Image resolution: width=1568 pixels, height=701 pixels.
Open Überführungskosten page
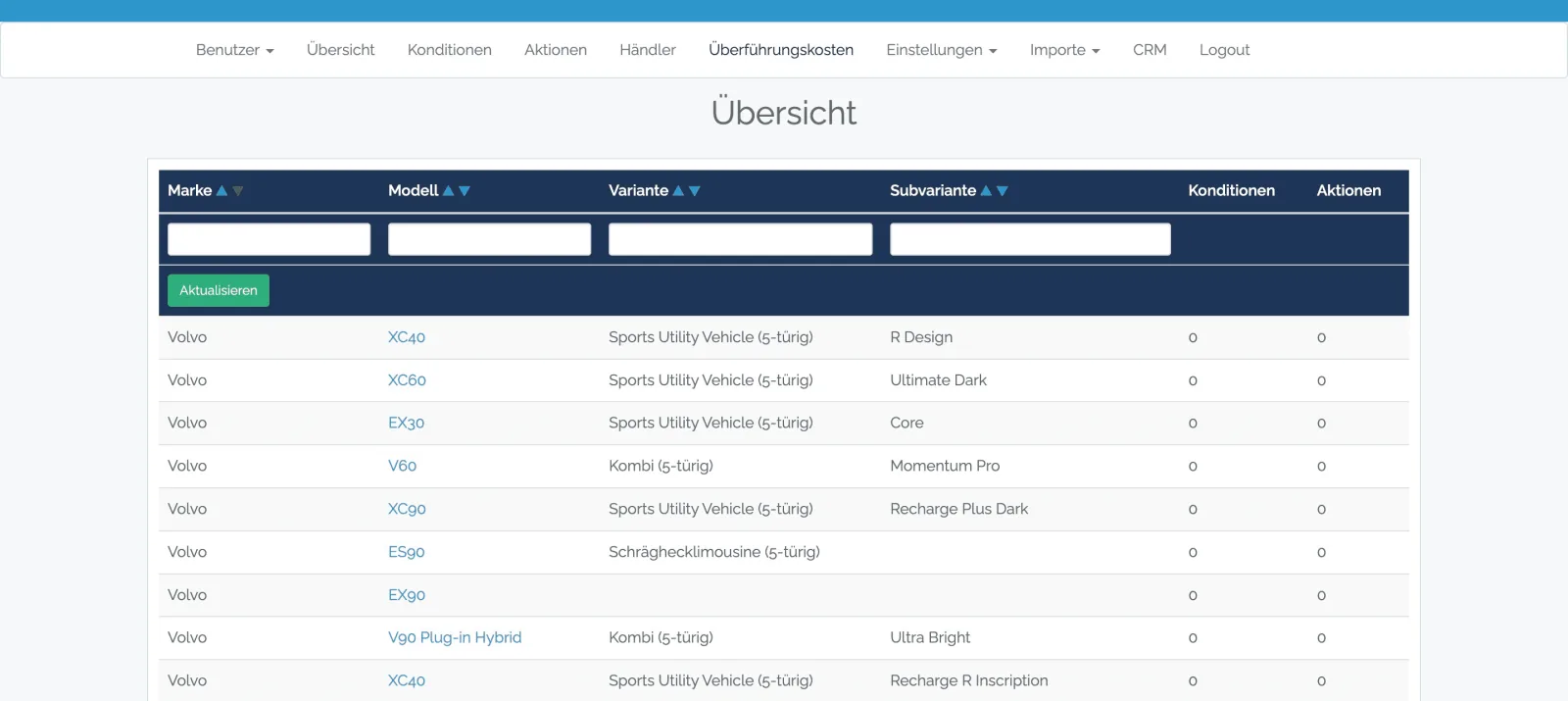781,50
